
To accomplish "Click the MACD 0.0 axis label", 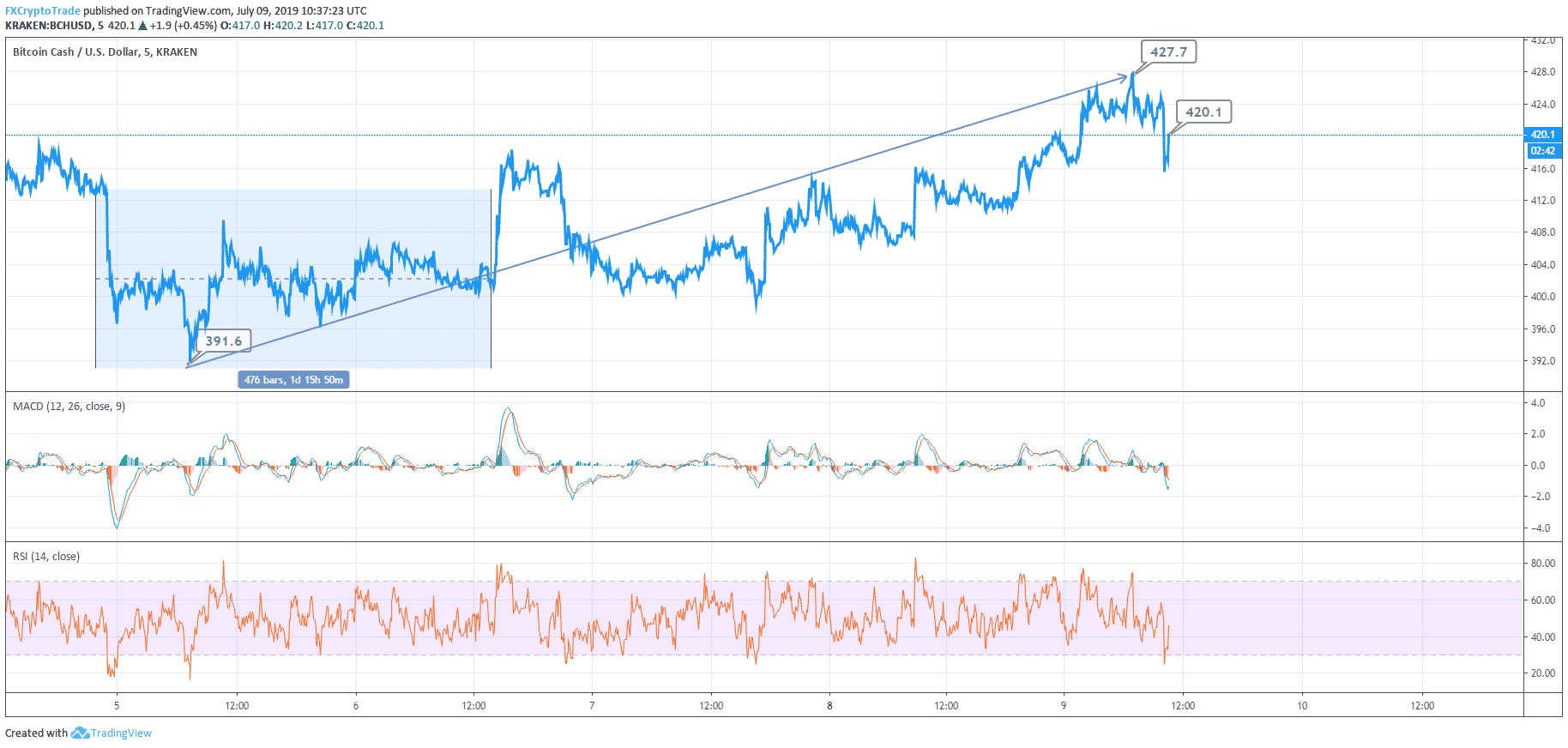I will tap(1538, 466).
